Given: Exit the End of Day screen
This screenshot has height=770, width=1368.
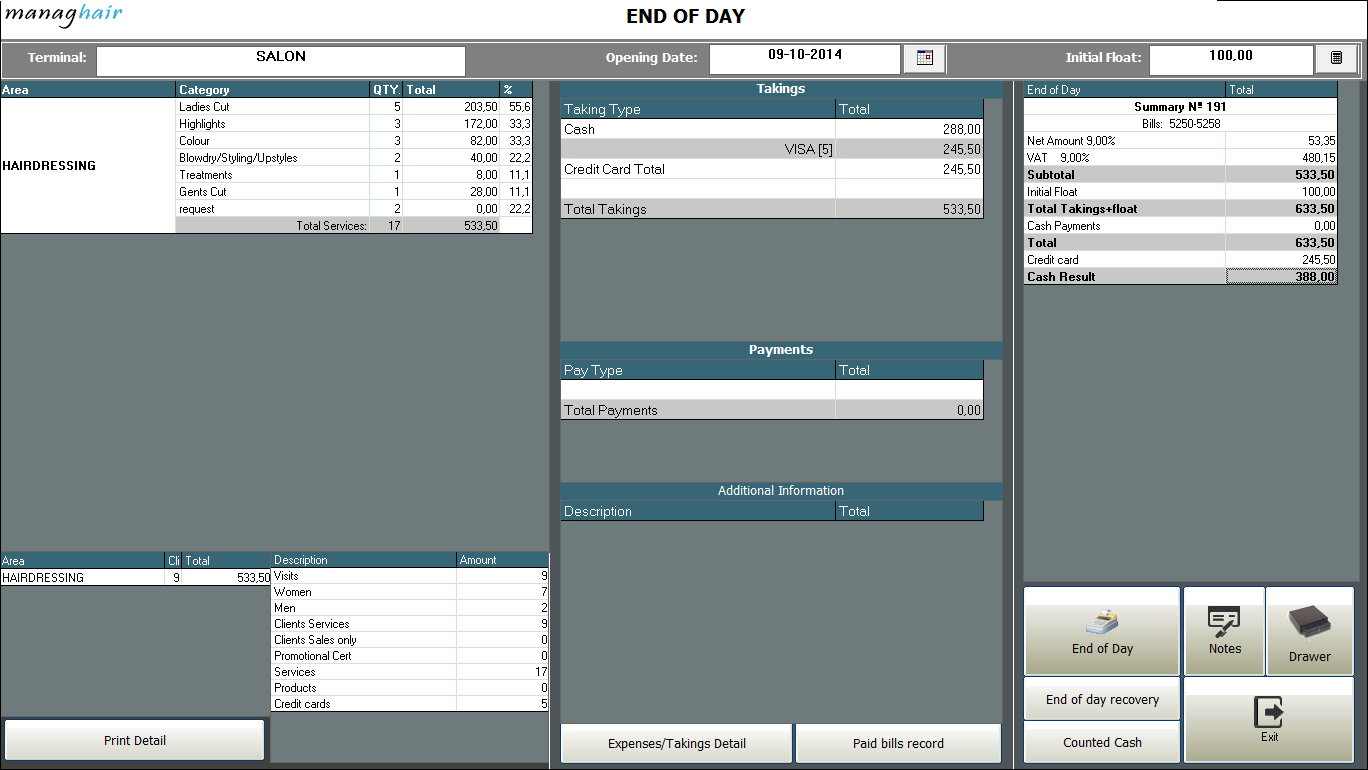Looking at the screenshot, I should 1269,720.
